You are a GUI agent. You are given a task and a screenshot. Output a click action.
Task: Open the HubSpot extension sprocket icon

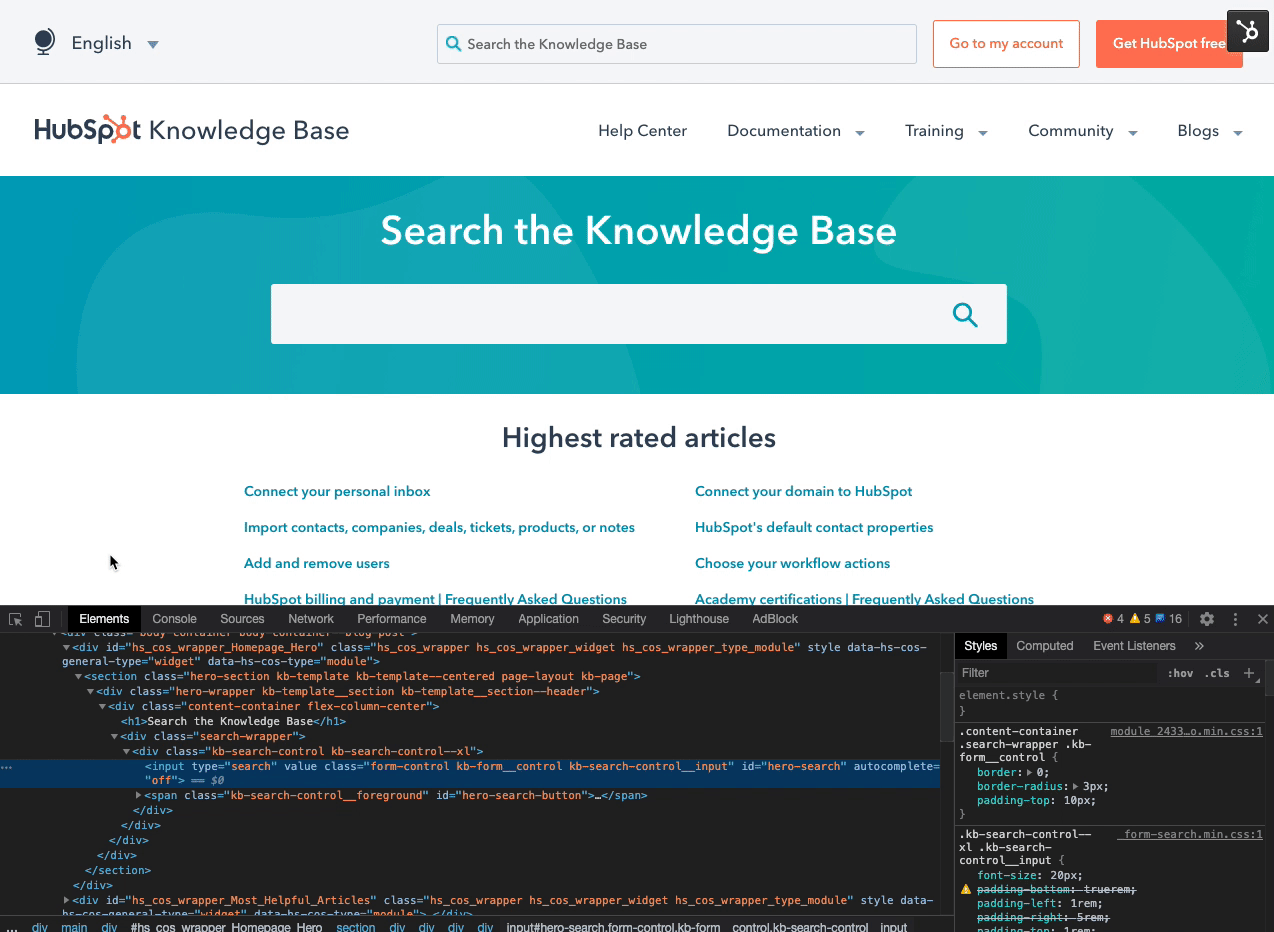coord(1248,31)
